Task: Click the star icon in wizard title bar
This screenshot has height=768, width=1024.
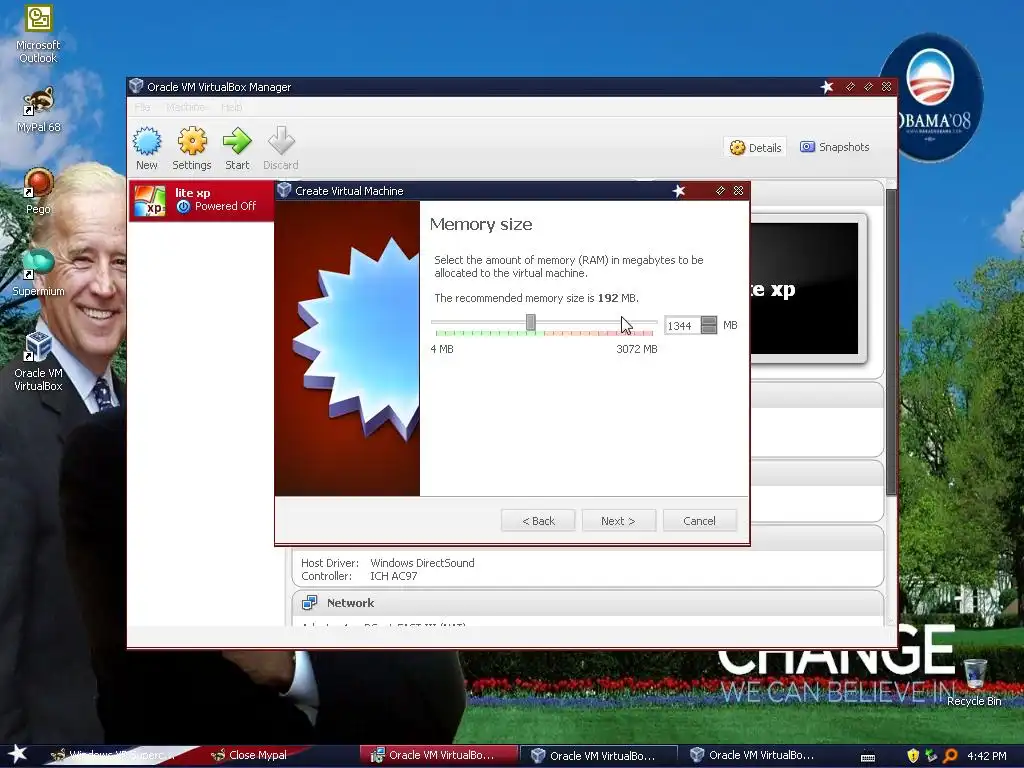Action: coord(679,191)
